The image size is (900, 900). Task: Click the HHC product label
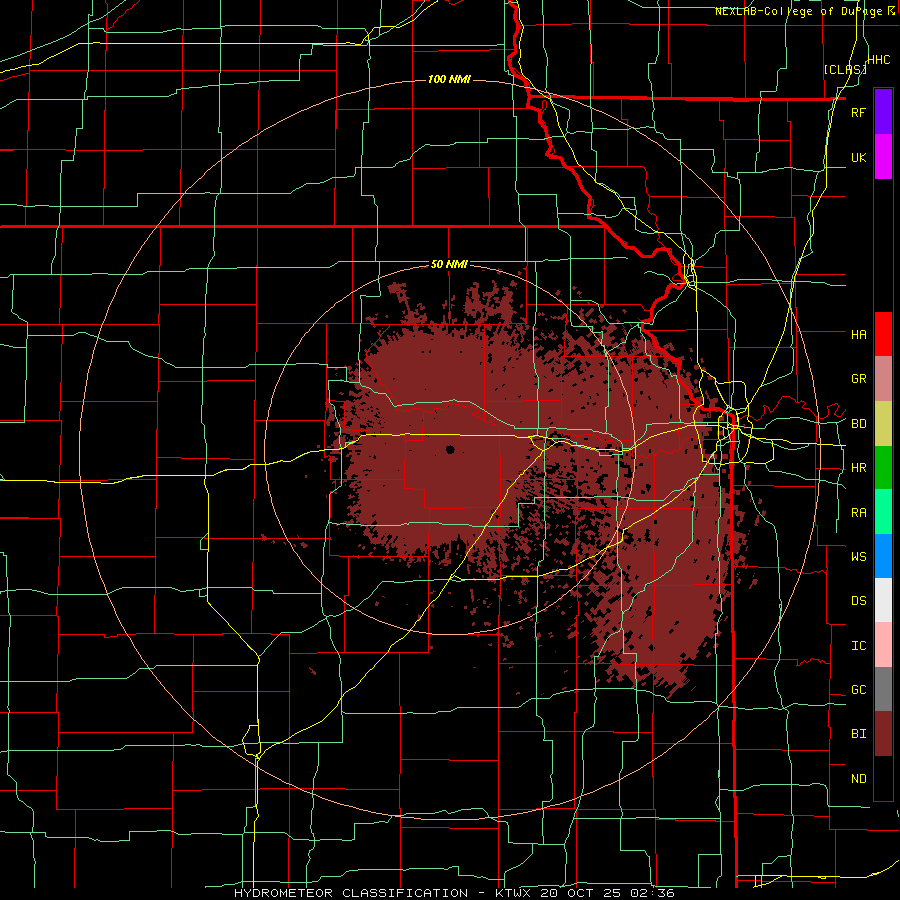(879, 60)
